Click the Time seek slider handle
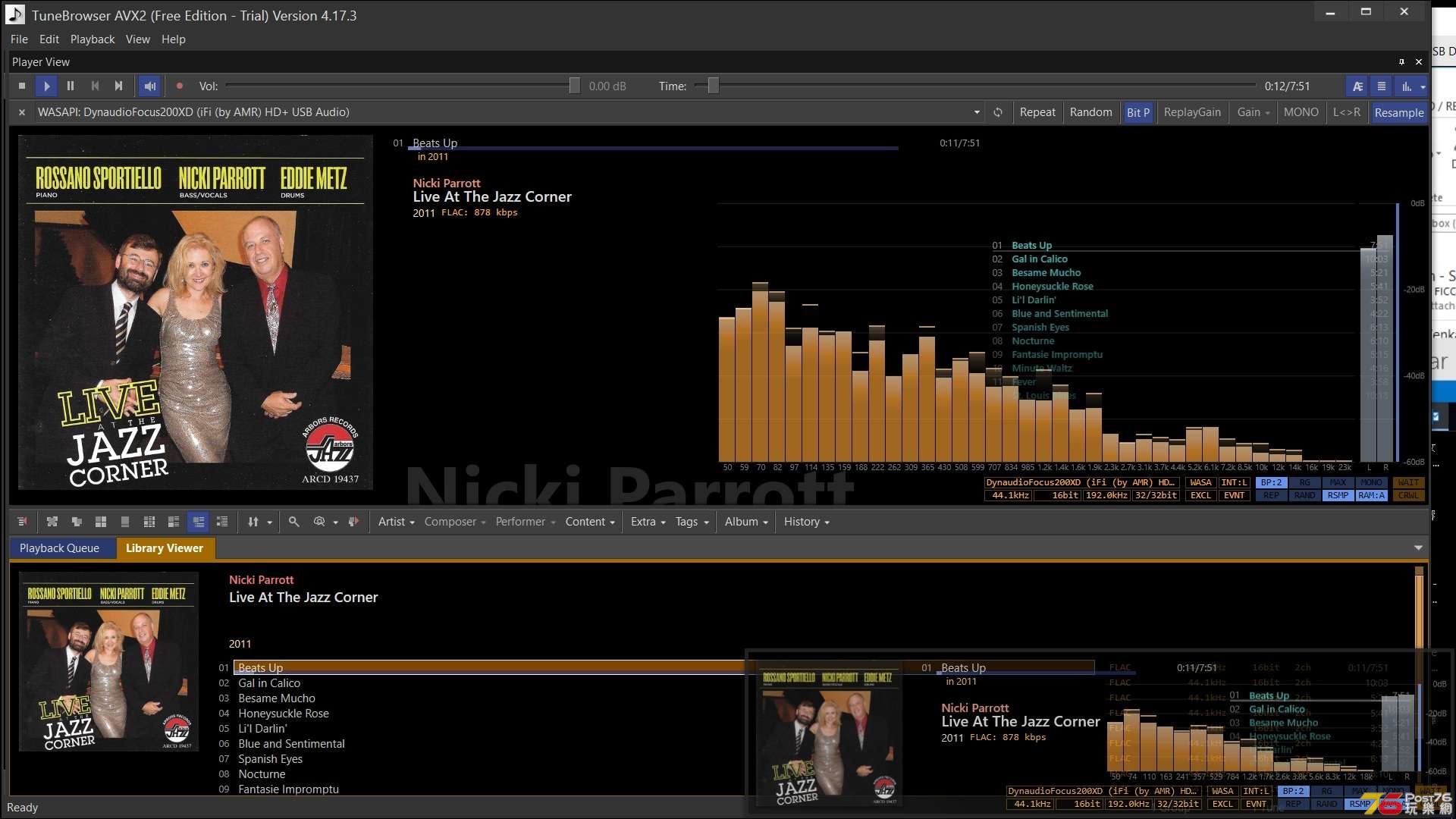The width and height of the screenshot is (1456, 819). (x=713, y=86)
